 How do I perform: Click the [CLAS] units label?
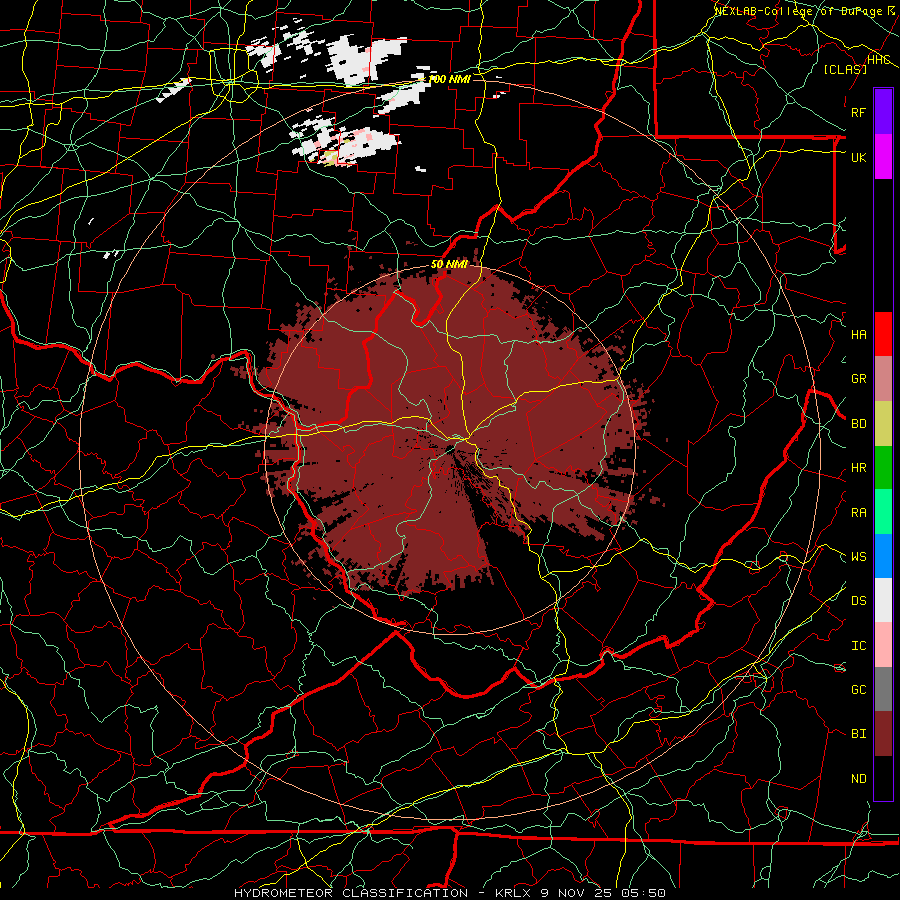[x=845, y=69]
